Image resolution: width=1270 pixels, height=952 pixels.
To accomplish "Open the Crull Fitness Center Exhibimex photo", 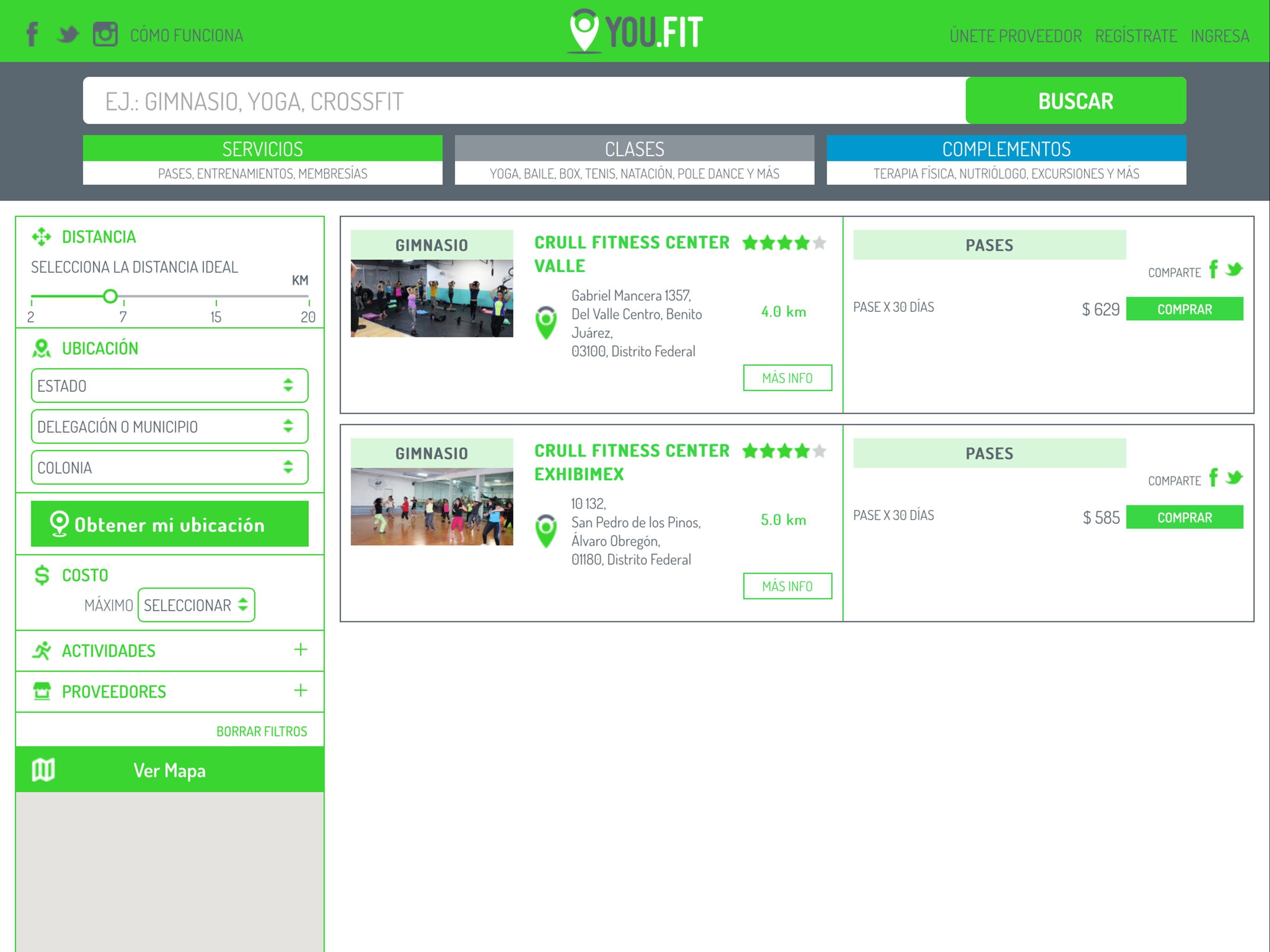I will point(432,506).
